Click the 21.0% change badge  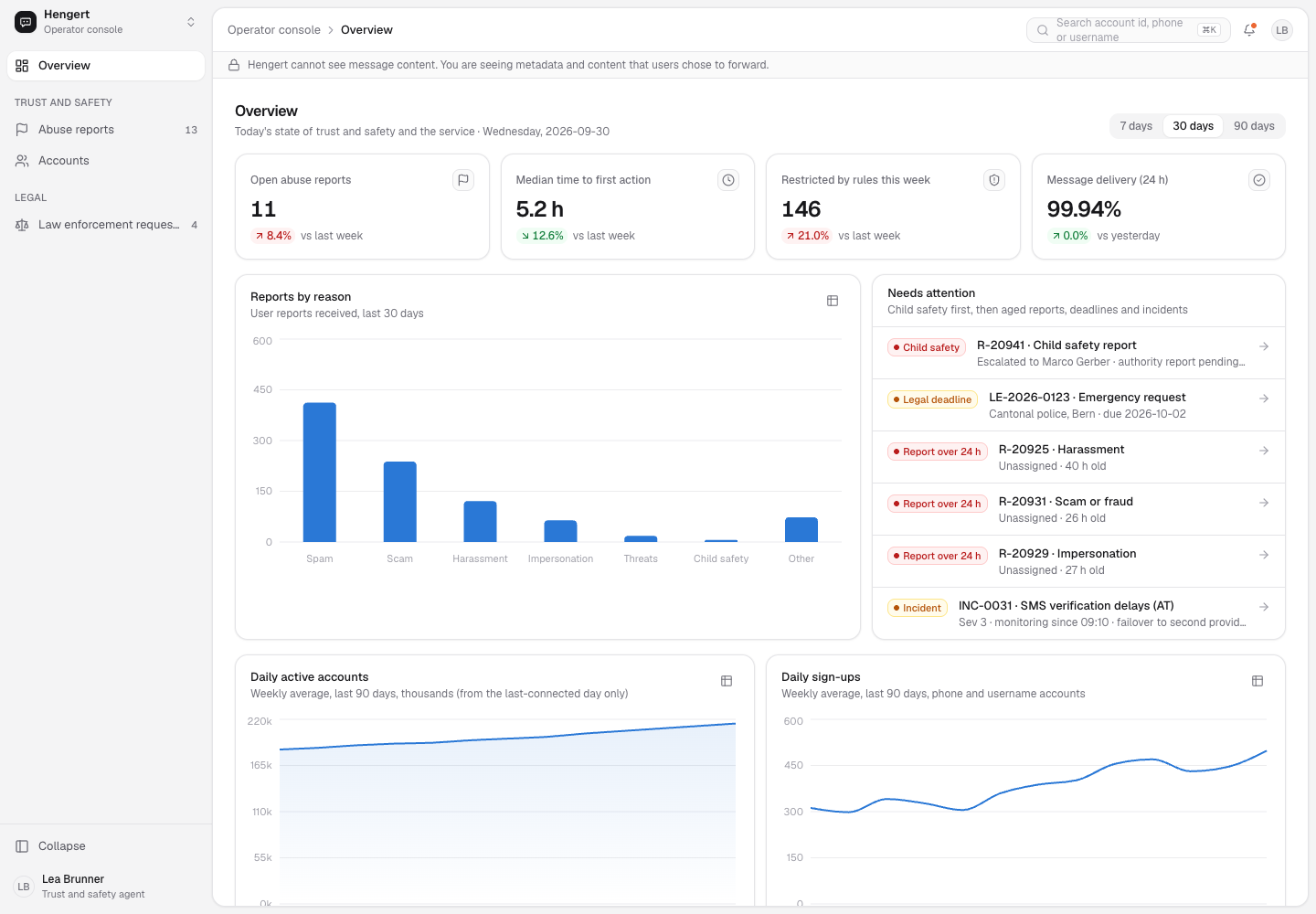(x=807, y=236)
